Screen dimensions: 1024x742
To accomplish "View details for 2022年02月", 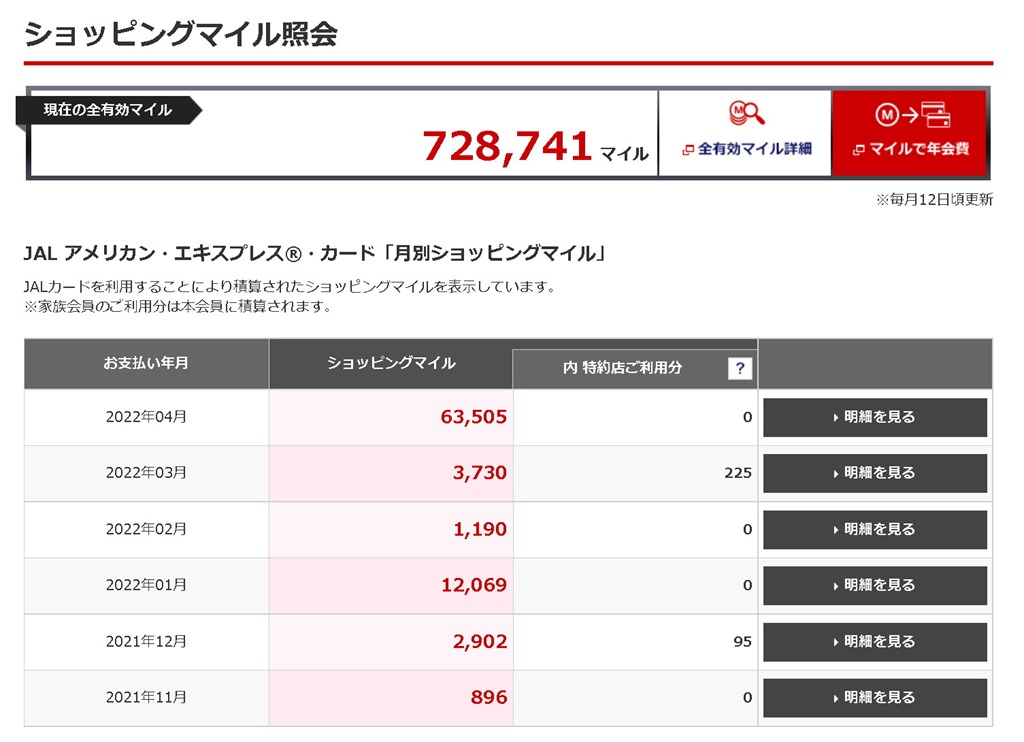I will 874,529.
